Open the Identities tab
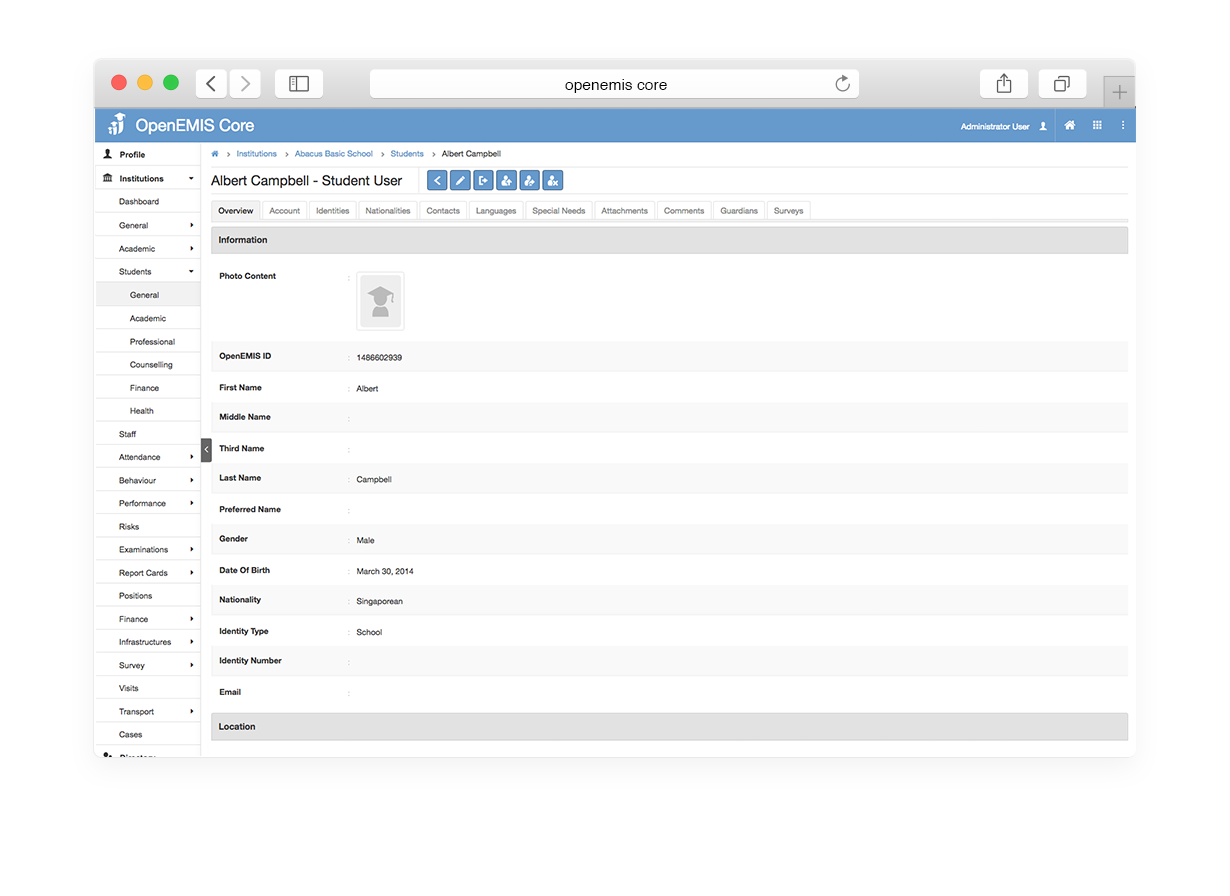 (333, 211)
